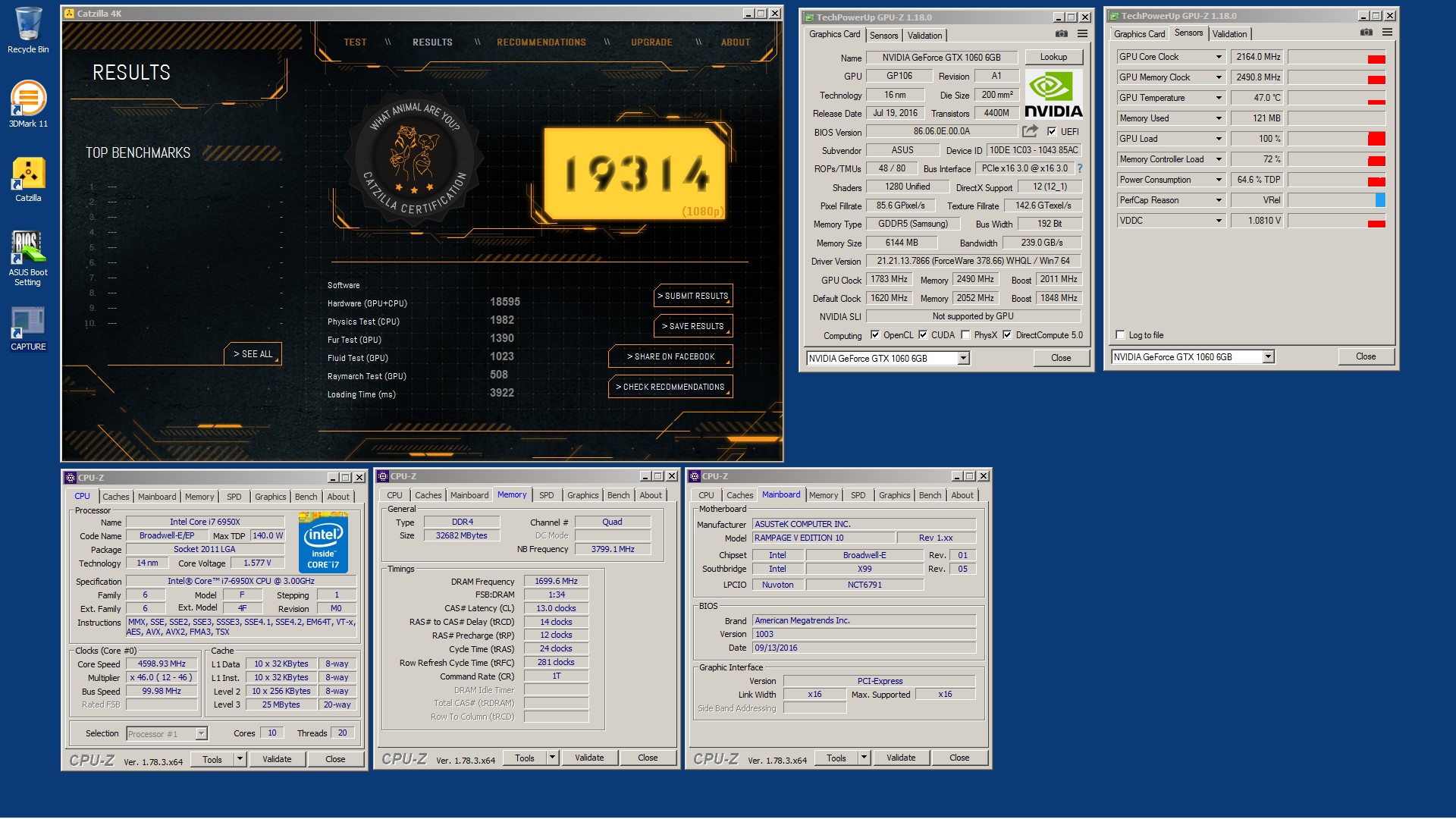This screenshot has height=819, width=1456.
Task: Click the BIOS export share icon in GPU-Z
Action: [x=1030, y=131]
